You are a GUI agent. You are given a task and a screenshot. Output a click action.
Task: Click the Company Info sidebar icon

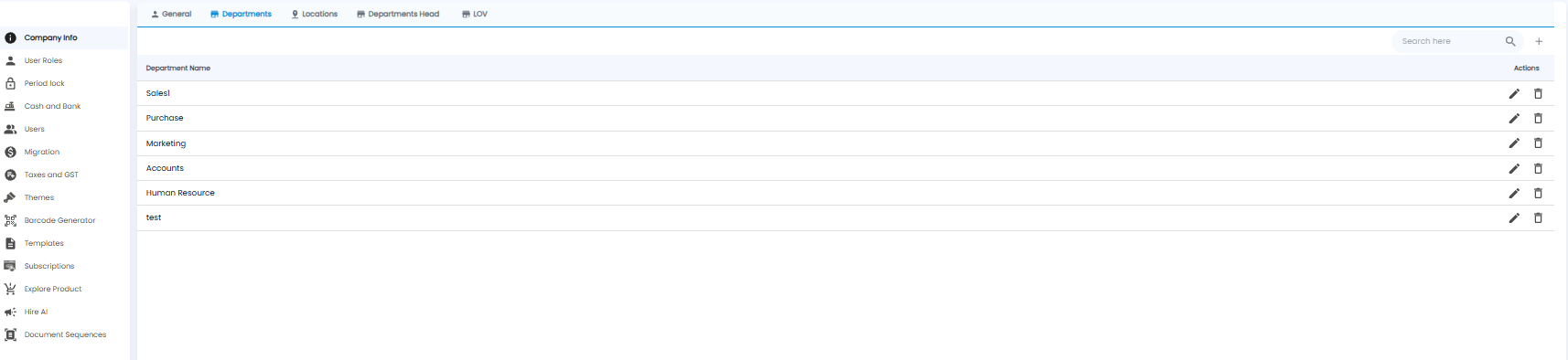[10, 37]
